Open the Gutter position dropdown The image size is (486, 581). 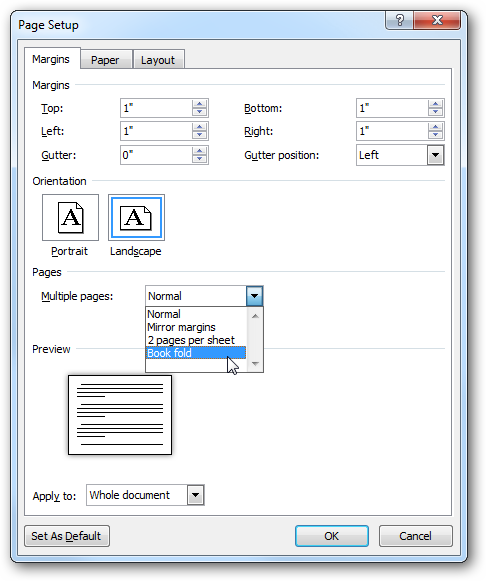[435, 155]
